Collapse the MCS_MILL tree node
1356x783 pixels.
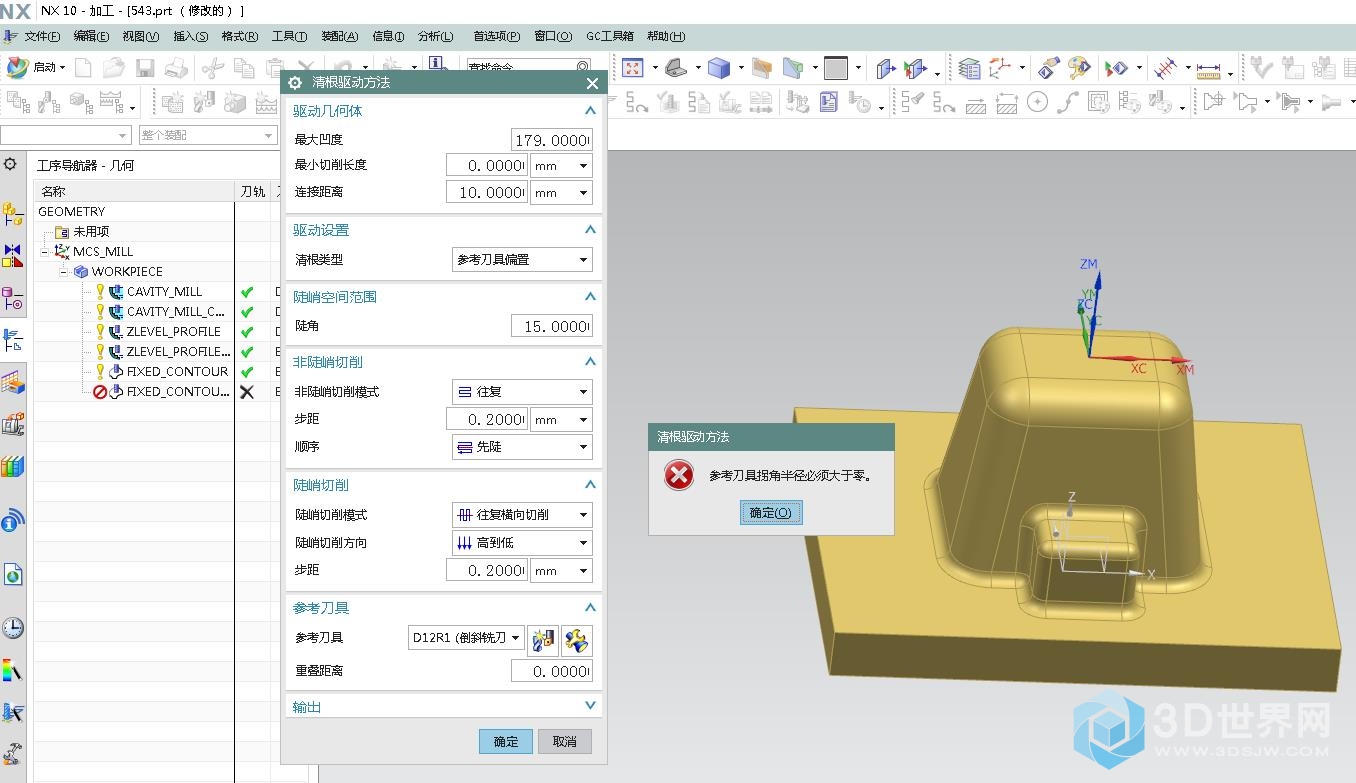pos(45,252)
